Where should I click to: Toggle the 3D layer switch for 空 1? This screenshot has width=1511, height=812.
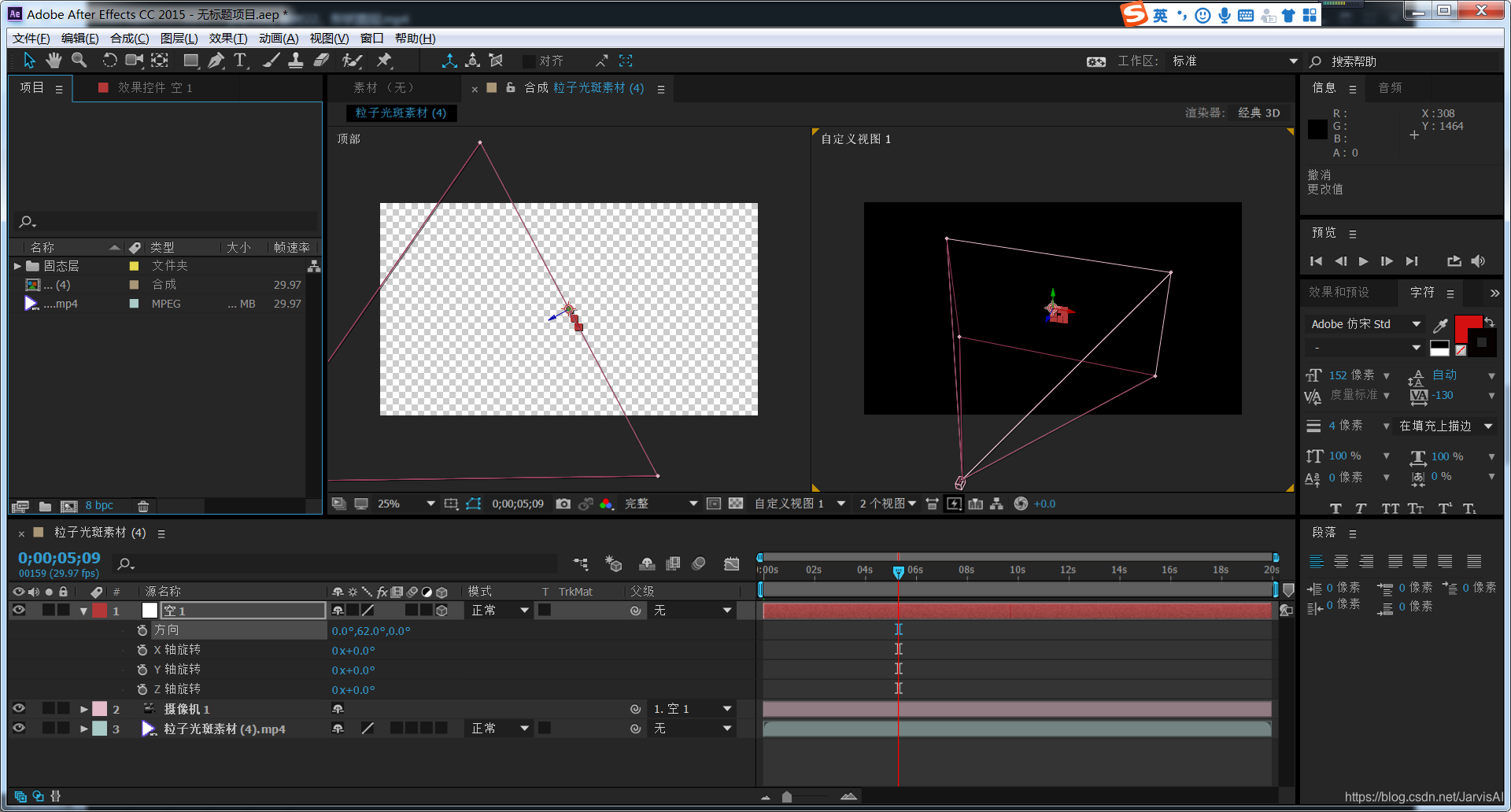(442, 610)
